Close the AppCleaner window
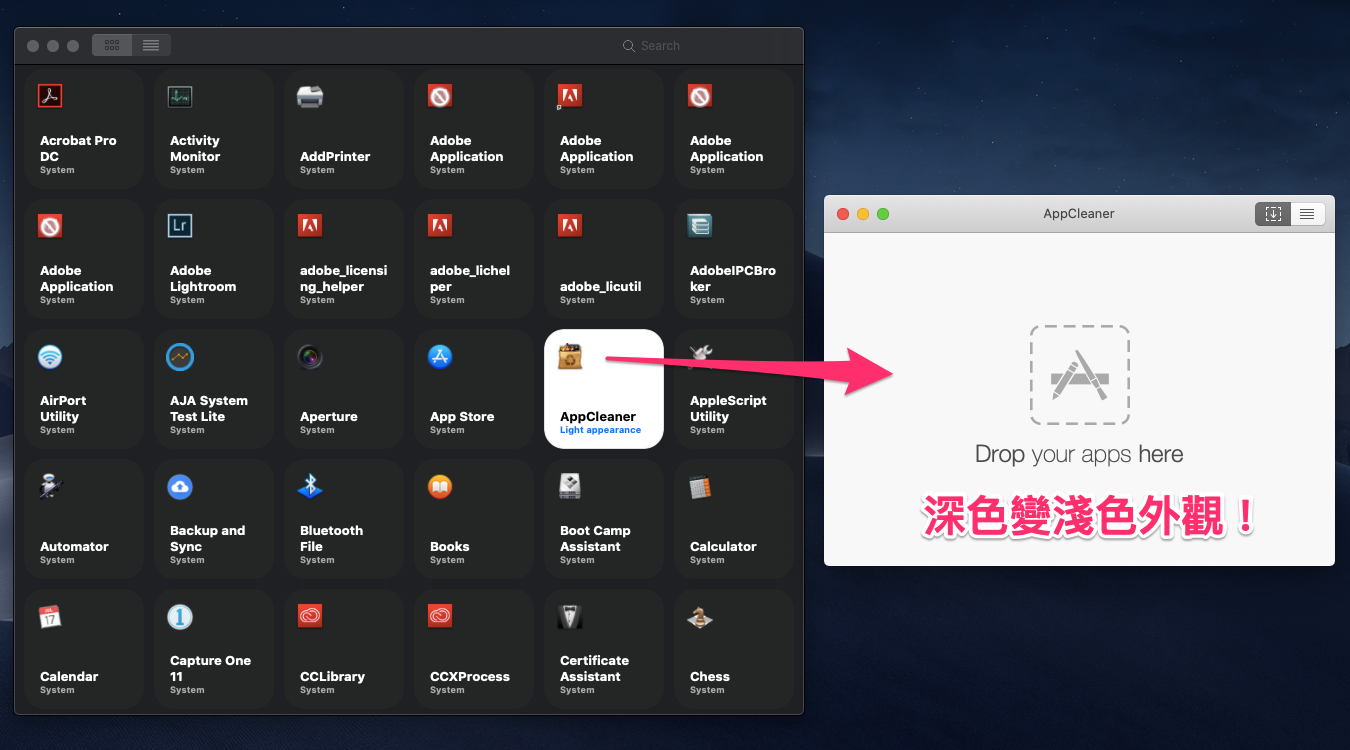The width and height of the screenshot is (1350, 750). [x=843, y=214]
